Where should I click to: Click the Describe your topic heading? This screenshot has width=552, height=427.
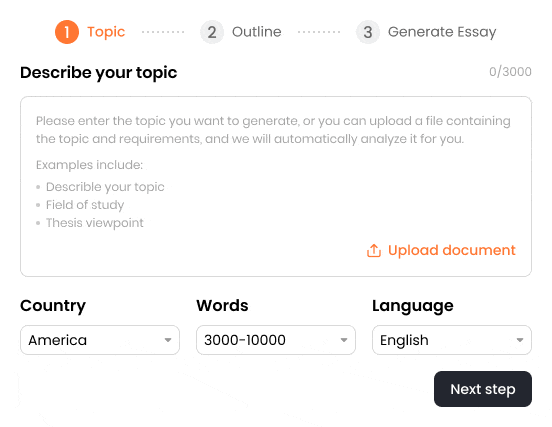99,73
